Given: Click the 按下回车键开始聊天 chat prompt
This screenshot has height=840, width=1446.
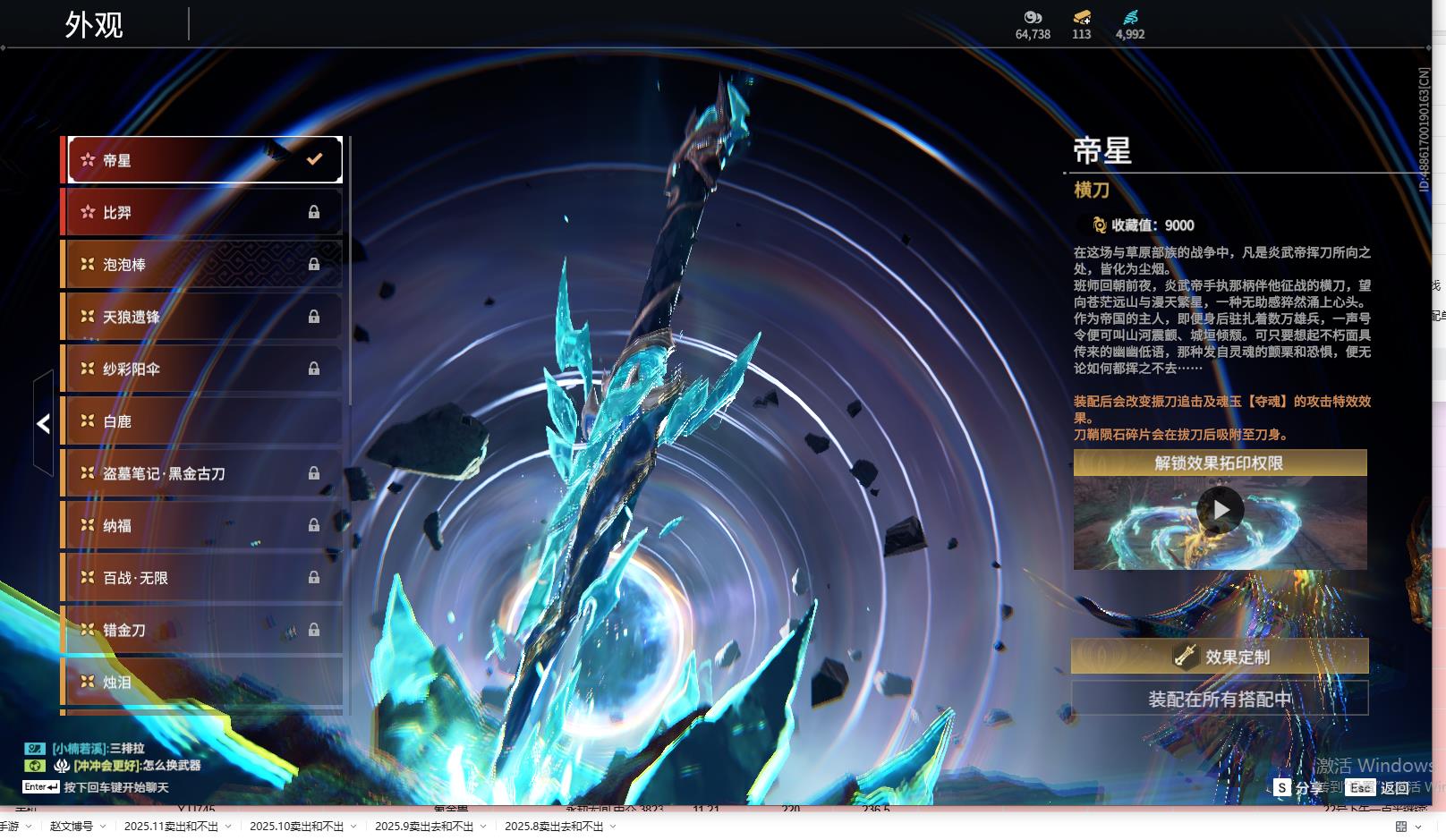Looking at the screenshot, I should click(x=116, y=787).
